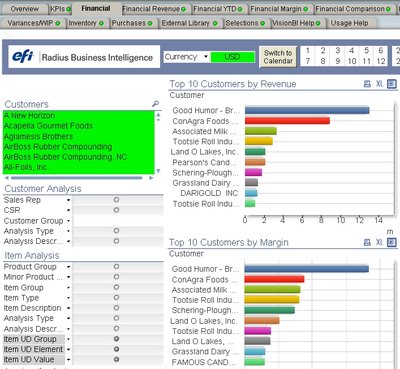Viewport: 400px width, 369px height.
Task: Click the DARIGOLD INC bar in Revenue chart
Action: (x=251, y=193)
